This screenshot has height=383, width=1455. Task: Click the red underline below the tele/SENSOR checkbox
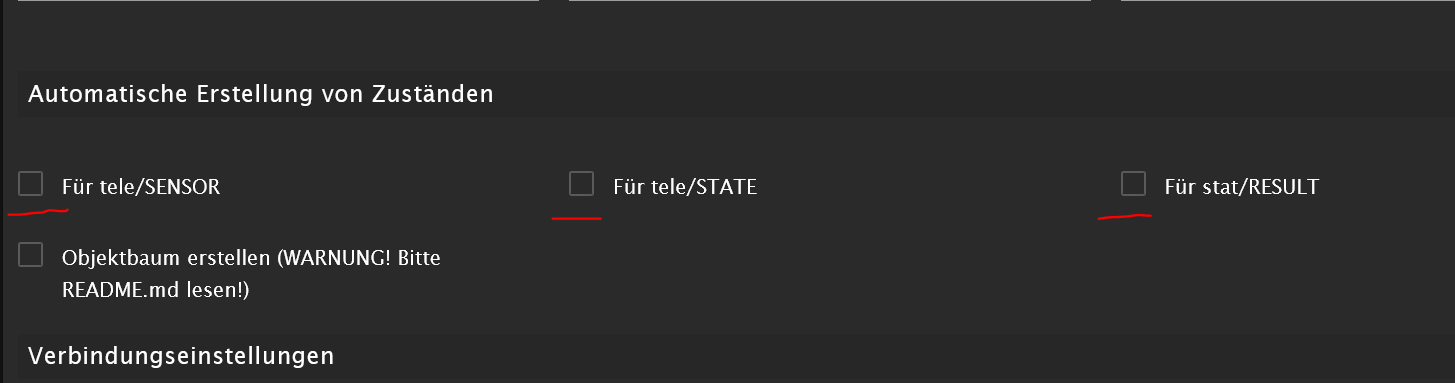pos(38,211)
